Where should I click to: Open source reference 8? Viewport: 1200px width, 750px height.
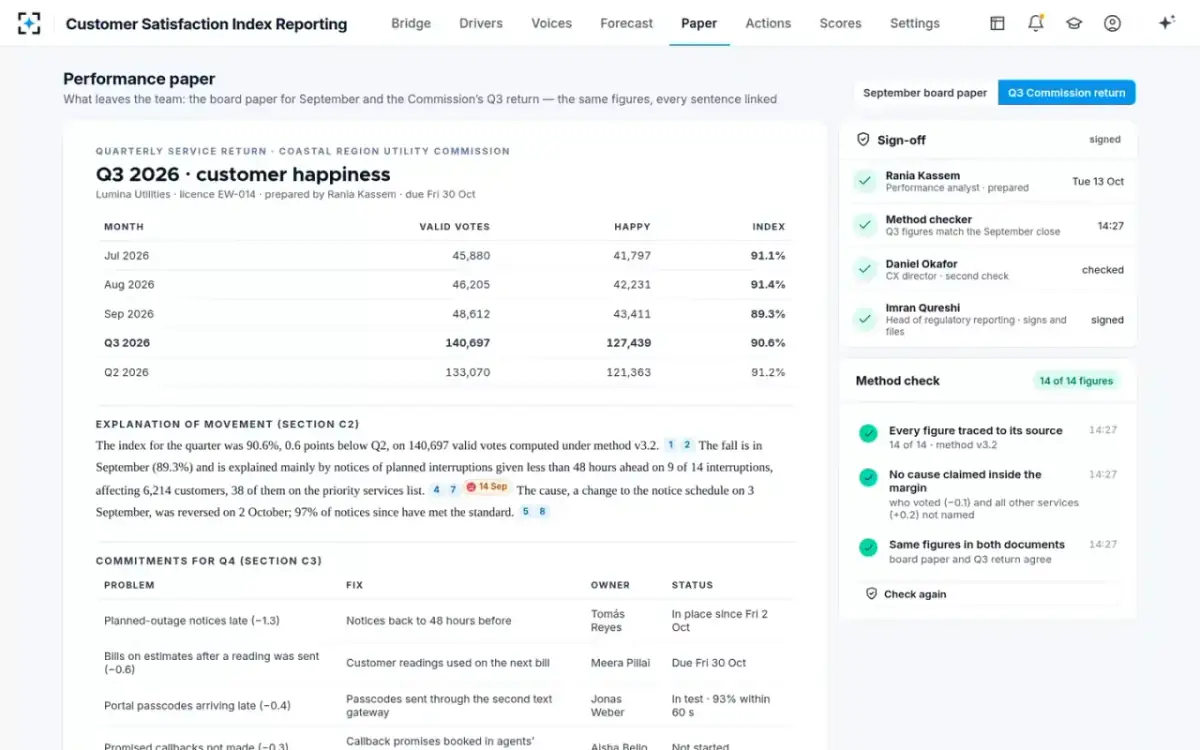pos(542,512)
